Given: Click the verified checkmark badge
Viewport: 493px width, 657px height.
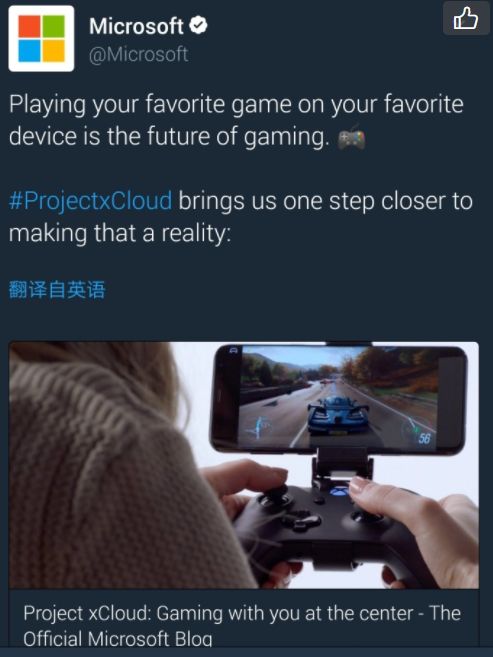Looking at the screenshot, I should 198,26.
